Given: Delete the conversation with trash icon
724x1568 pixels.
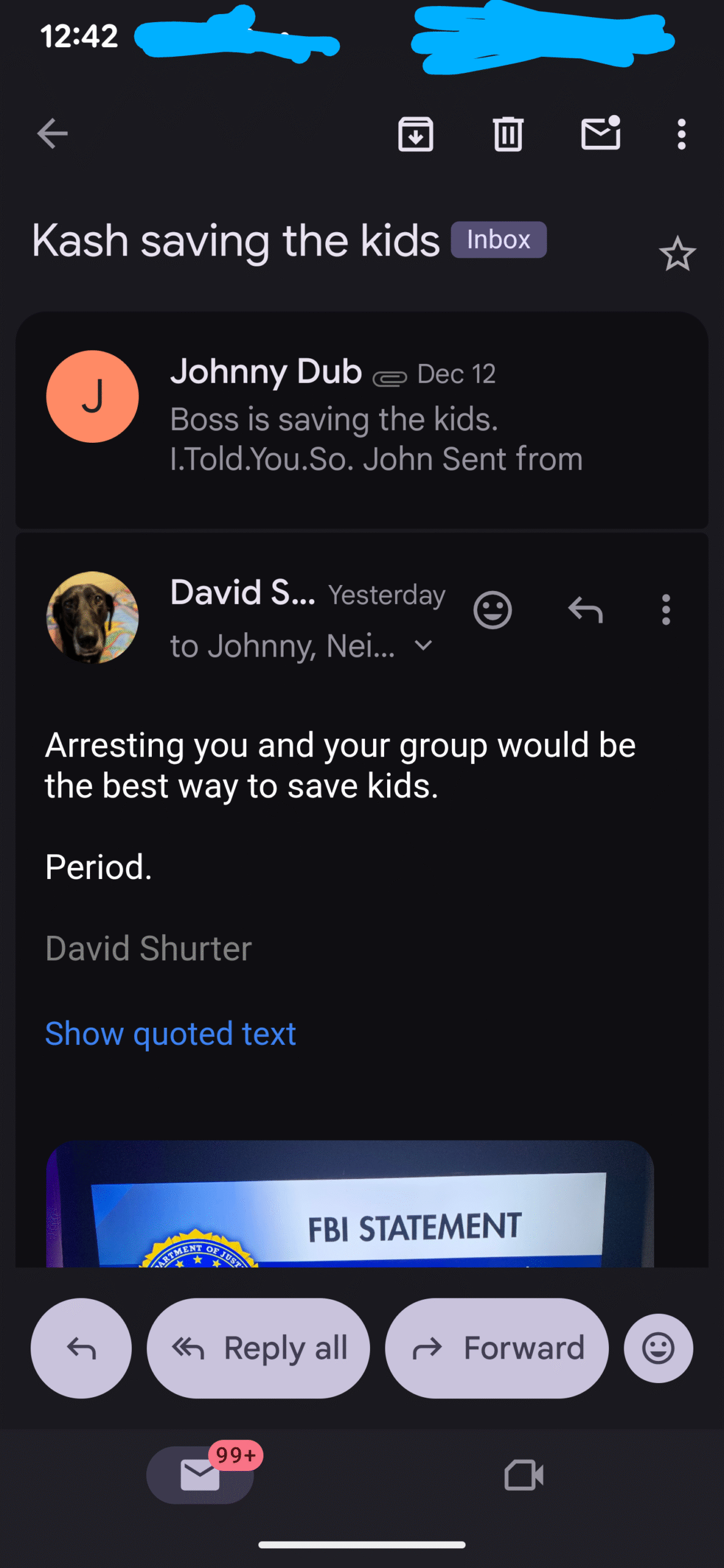Looking at the screenshot, I should tap(508, 134).
